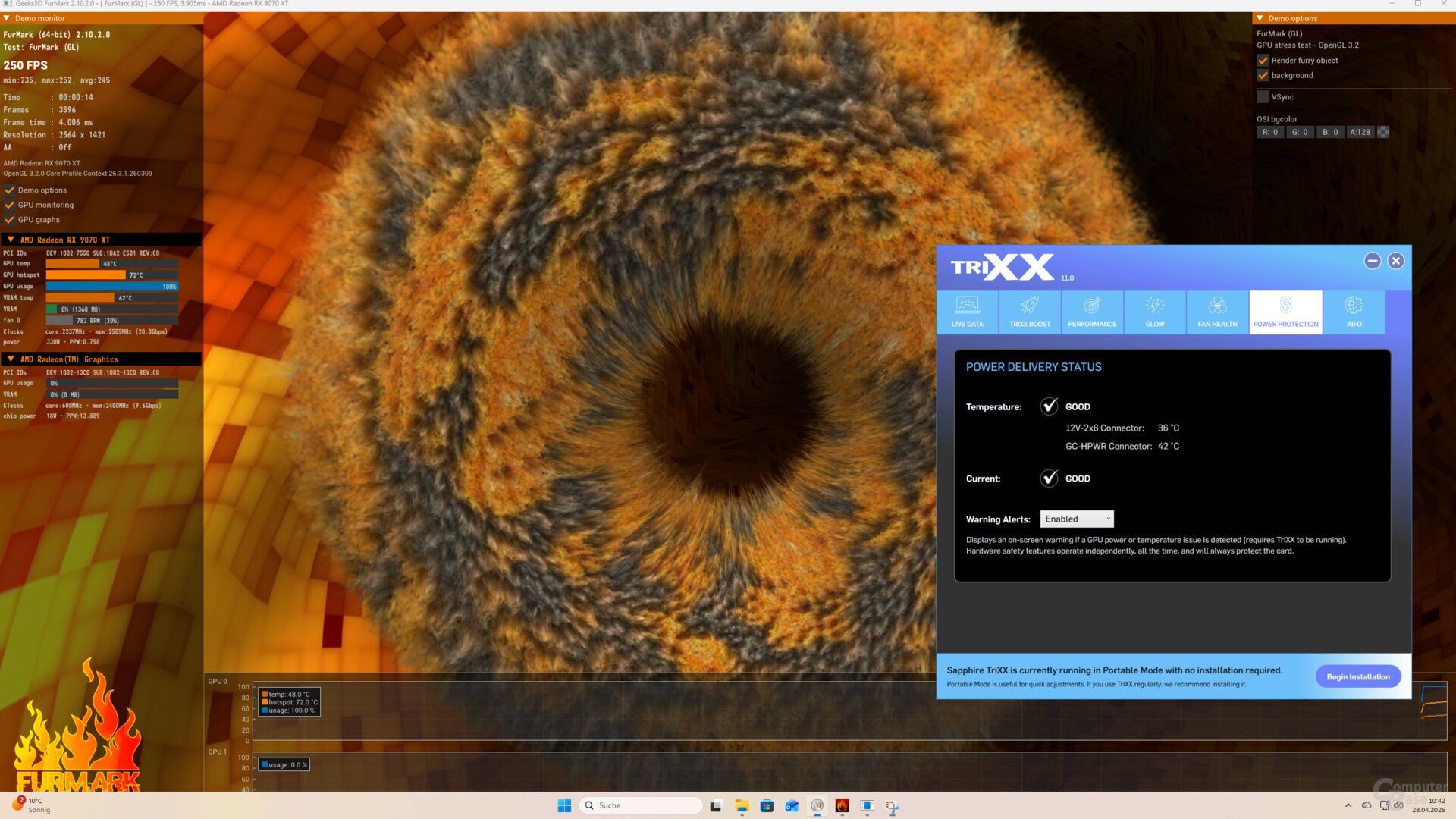This screenshot has height=819, width=1456.
Task: Click the taskbar Suche search field
Action: pyautogui.click(x=641, y=805)
